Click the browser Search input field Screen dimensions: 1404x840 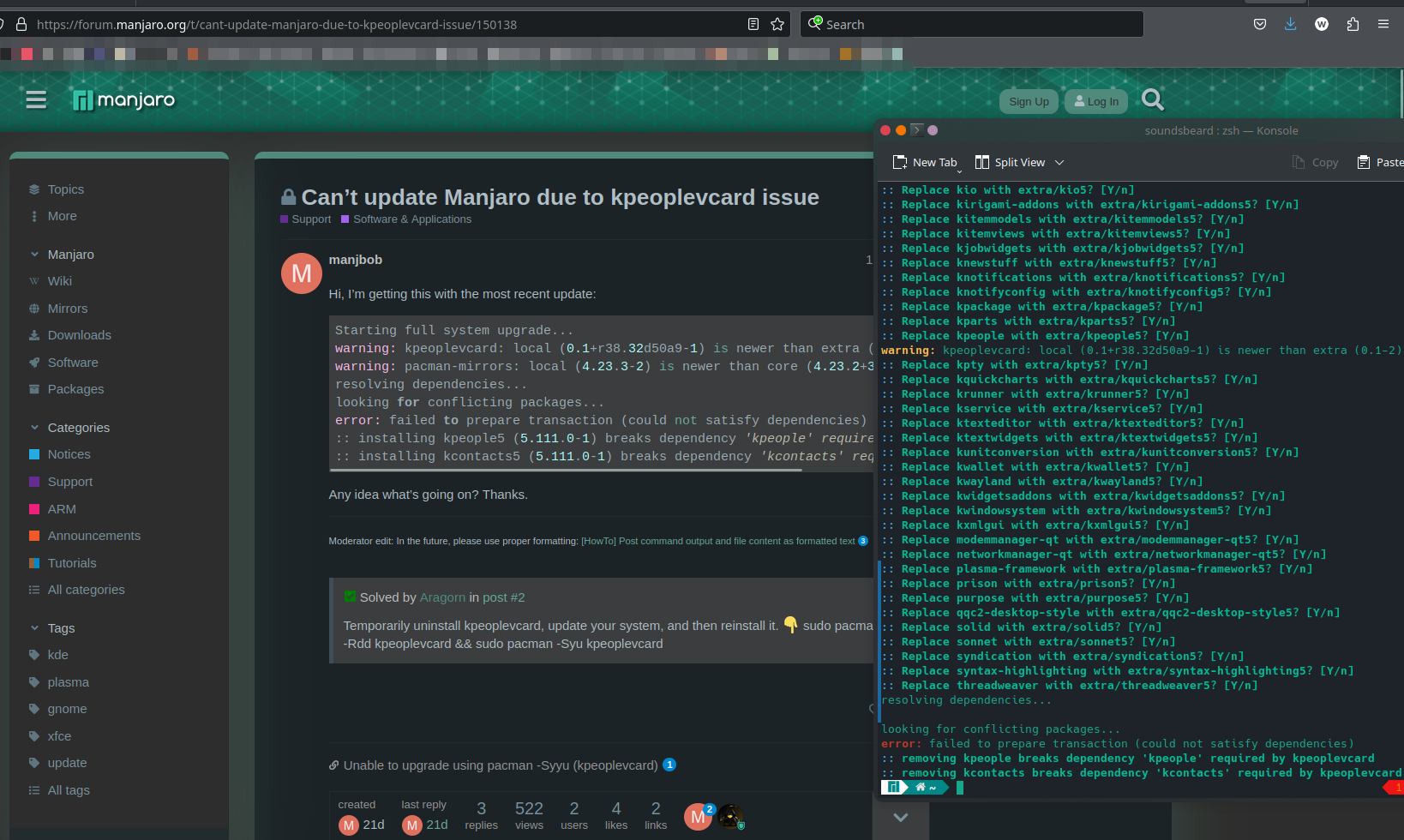(977, 24)
